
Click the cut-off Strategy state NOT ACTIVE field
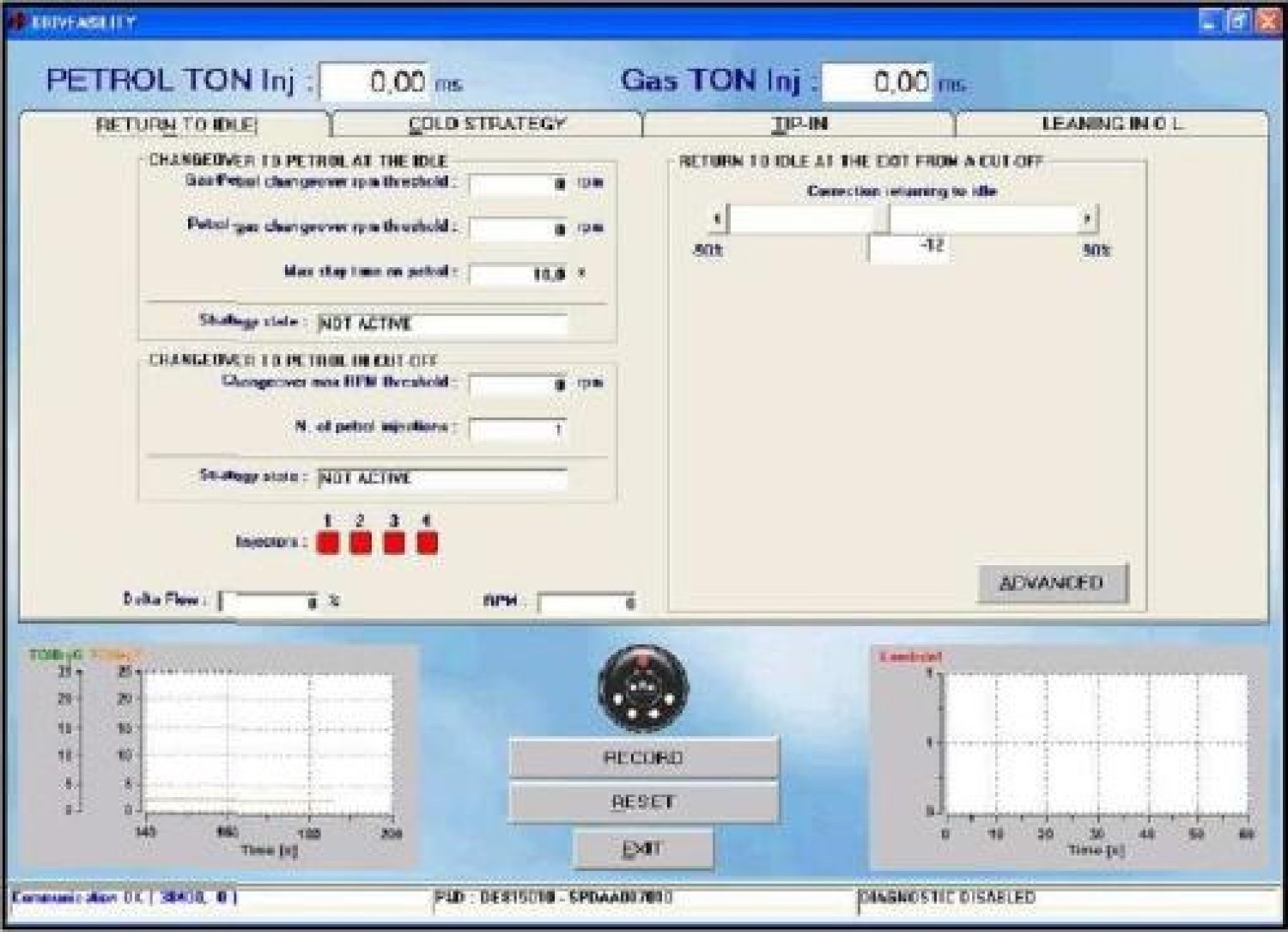442,478
